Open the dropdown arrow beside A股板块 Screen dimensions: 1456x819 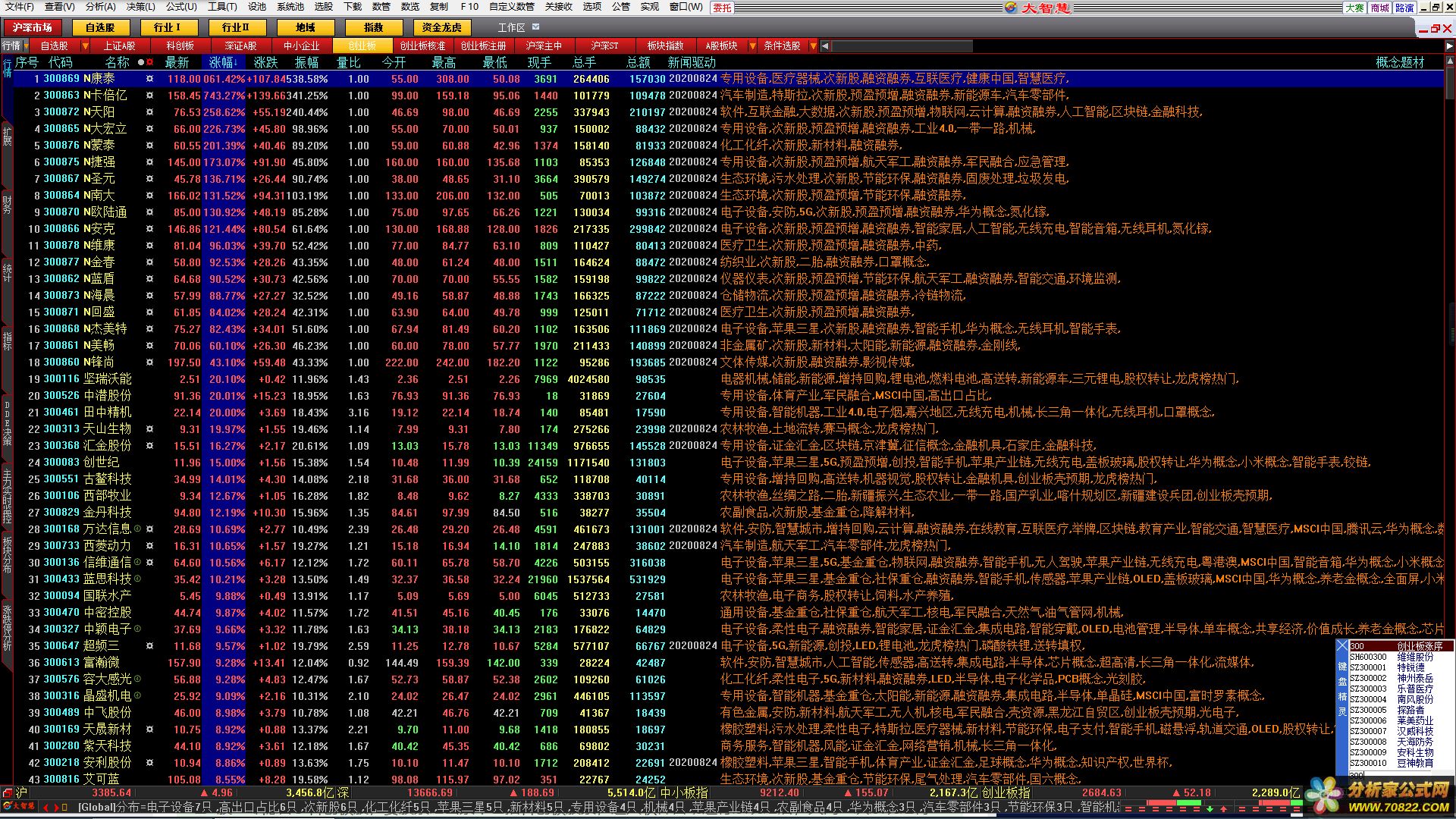pos(752,46)
